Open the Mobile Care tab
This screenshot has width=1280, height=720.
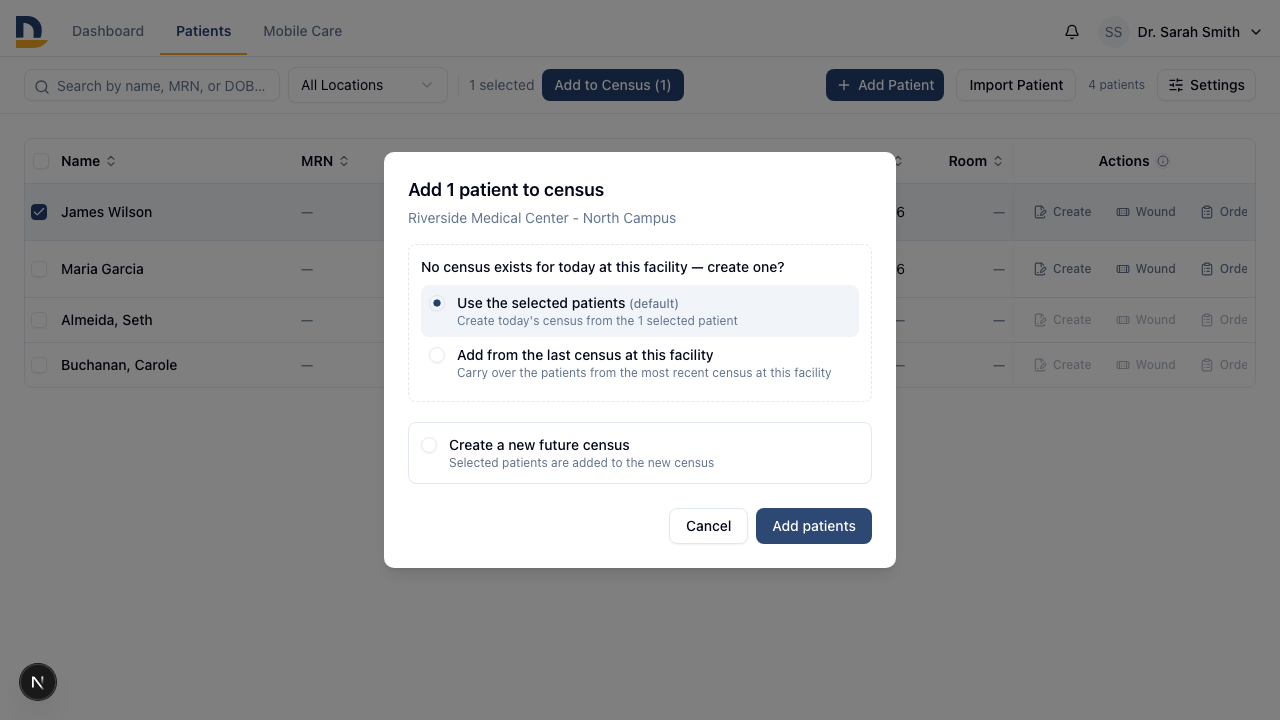[302, 31]
